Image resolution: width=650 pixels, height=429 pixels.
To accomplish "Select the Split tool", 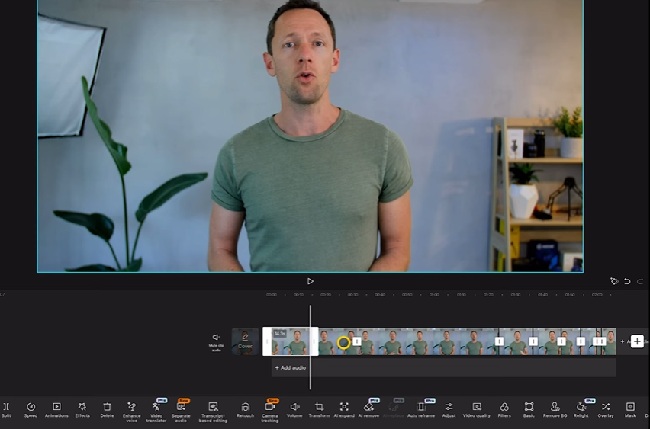I will point(6,410).
